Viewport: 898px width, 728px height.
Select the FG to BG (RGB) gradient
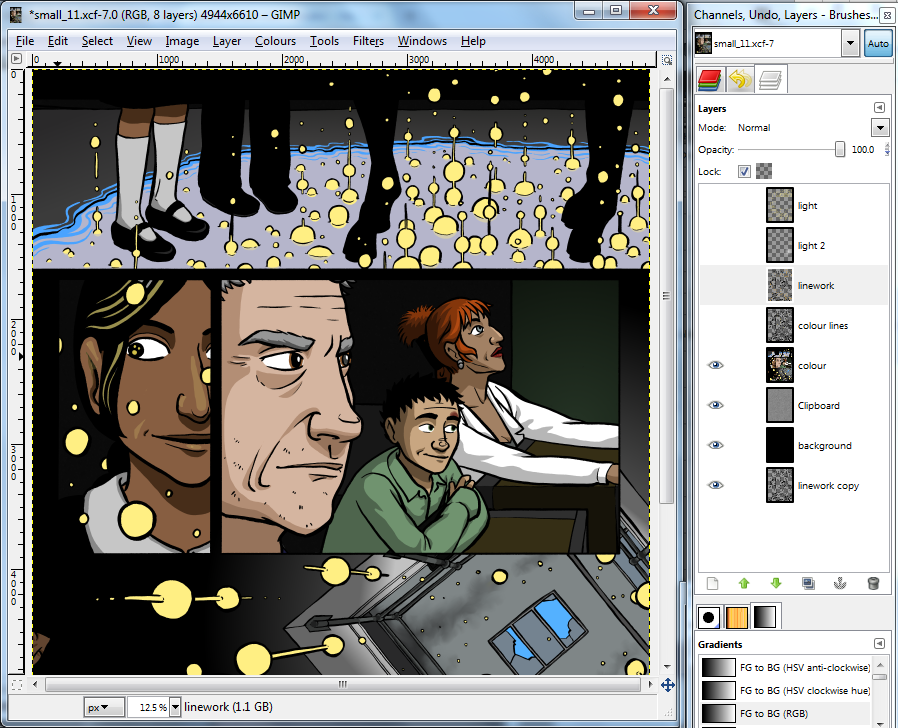784,714
